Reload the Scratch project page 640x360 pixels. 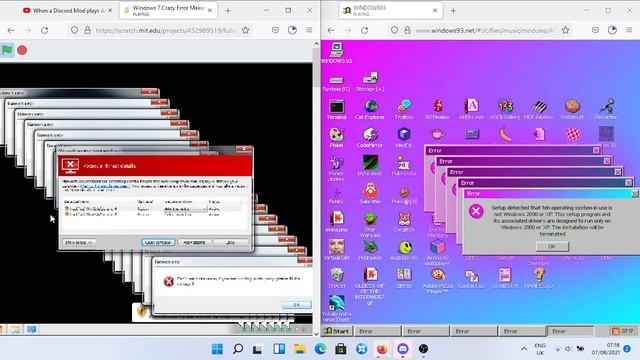(x=44, y=30)
